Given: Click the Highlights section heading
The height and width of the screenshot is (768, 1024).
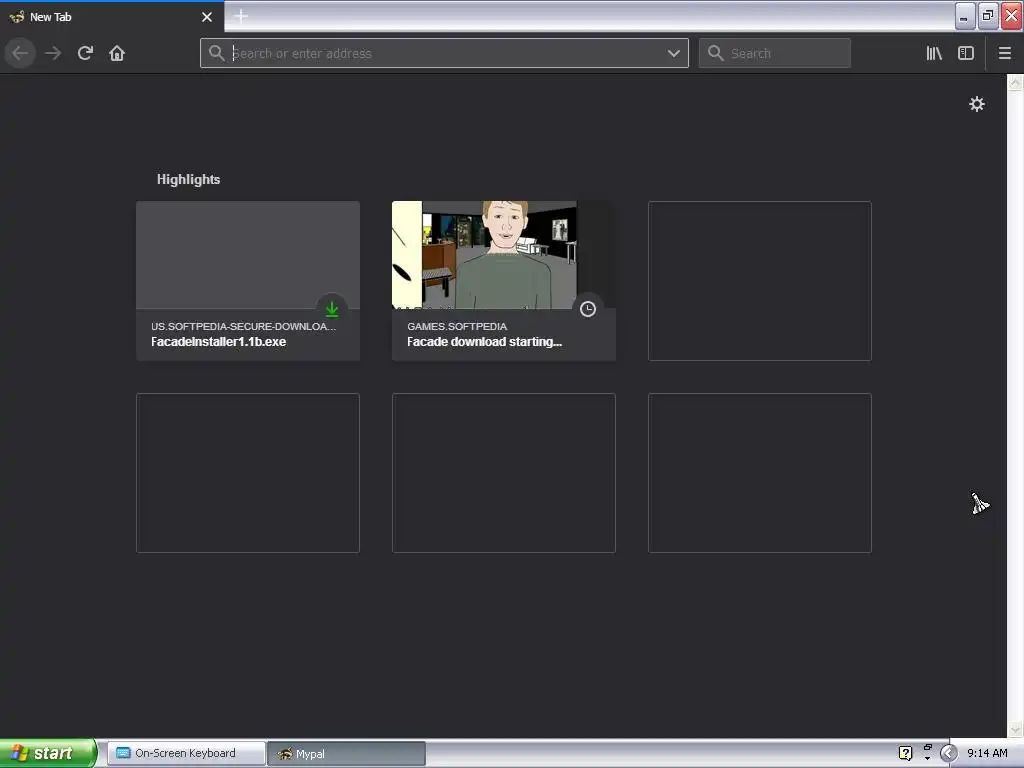Looking at the screenshot, I should tap(188, 180).
